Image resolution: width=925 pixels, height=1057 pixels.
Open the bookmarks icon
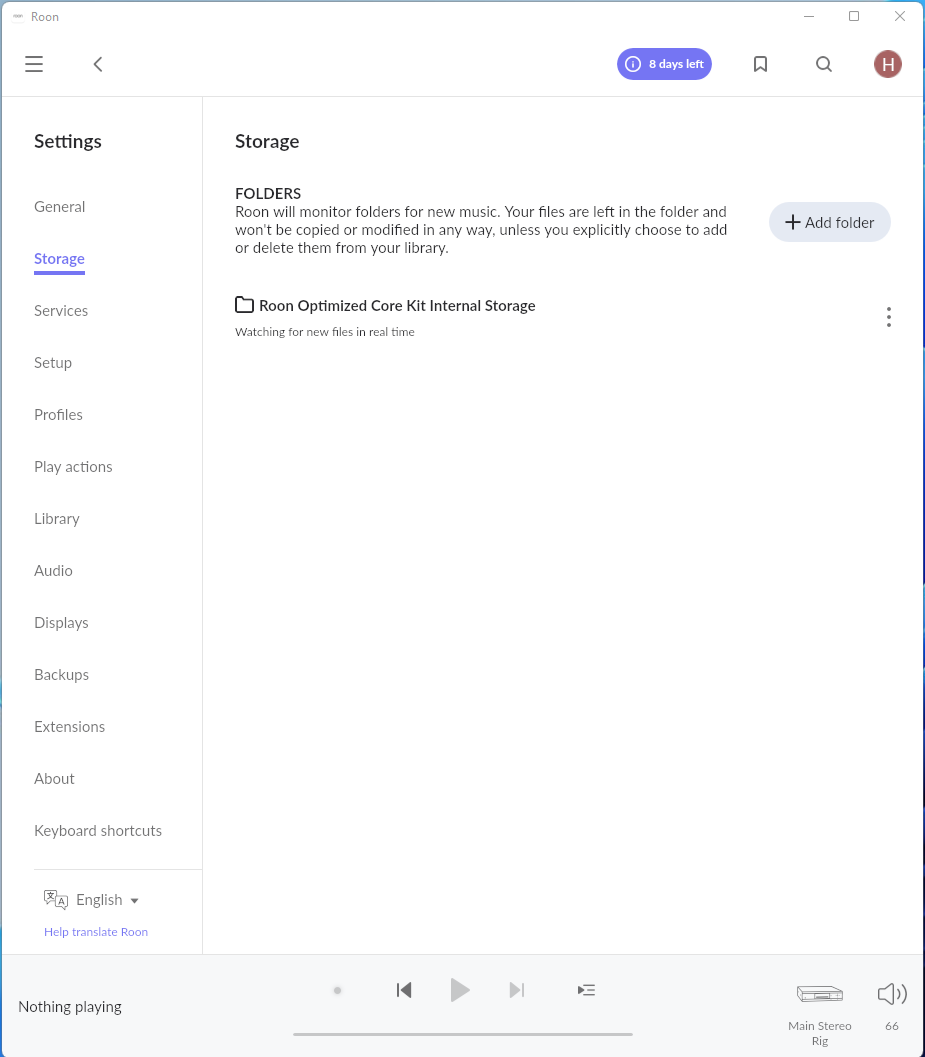tap(760, 64)
